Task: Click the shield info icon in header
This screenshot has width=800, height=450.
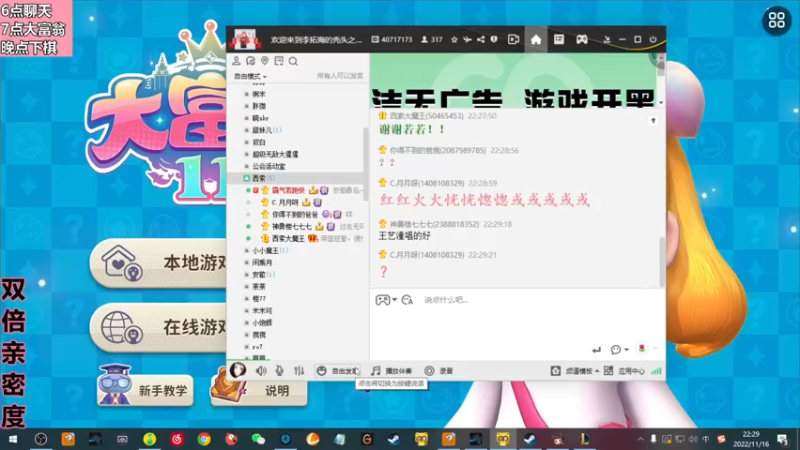Action: pos(494,39)
